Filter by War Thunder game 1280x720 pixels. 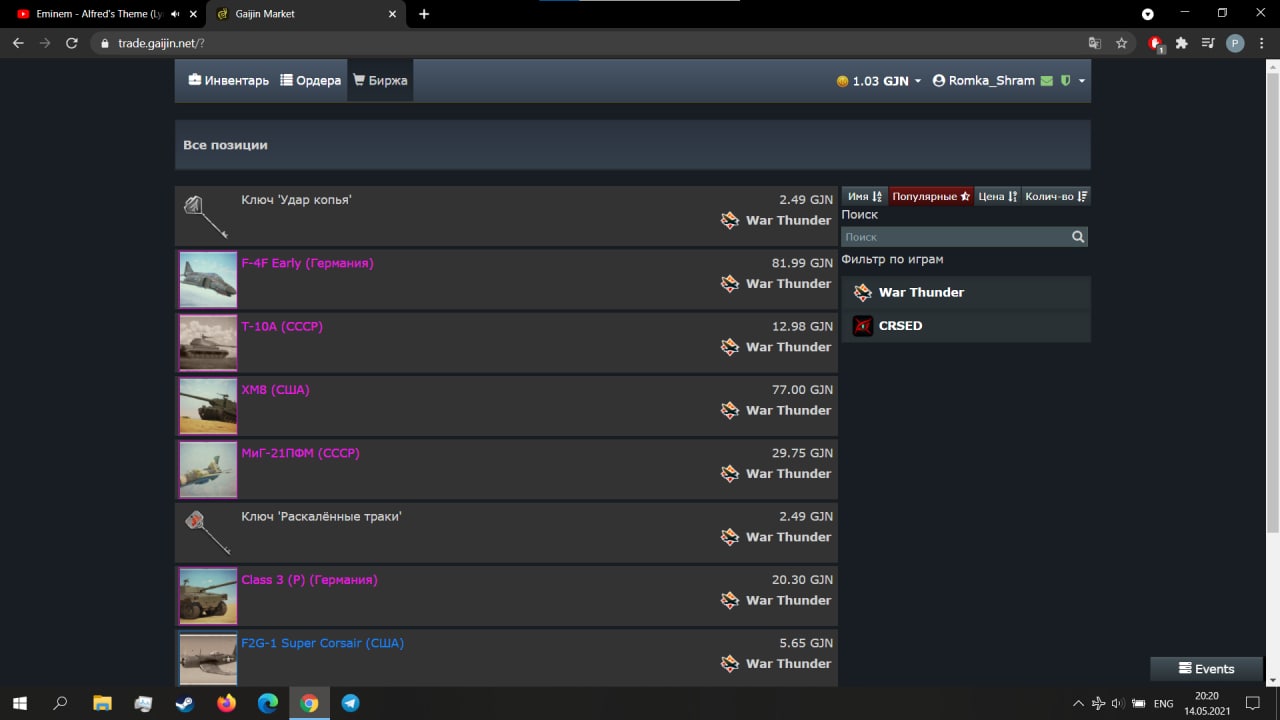tap(966, 293)
